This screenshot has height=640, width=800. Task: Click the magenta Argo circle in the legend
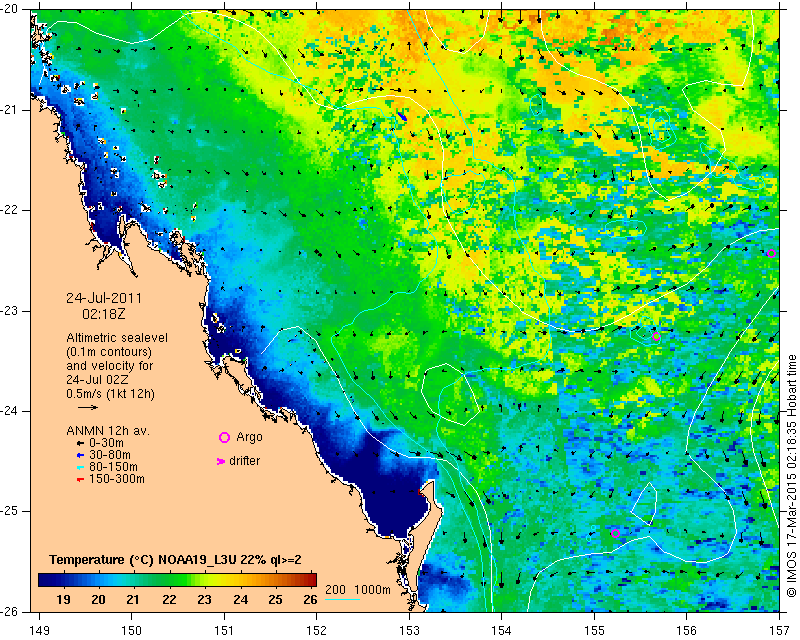(224, 437)
